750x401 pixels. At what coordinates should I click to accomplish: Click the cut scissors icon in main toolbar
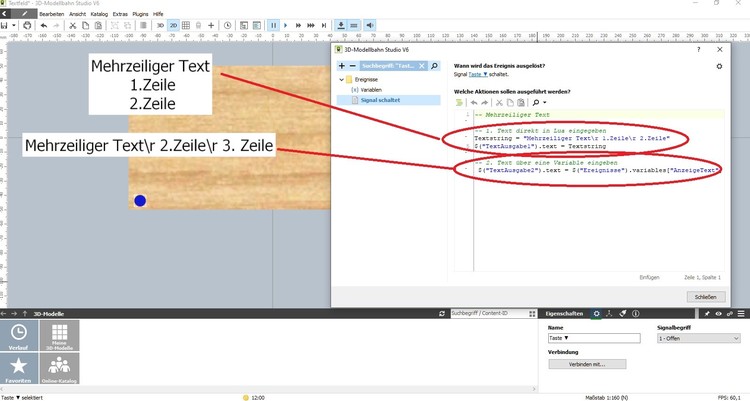click(73, 25)
